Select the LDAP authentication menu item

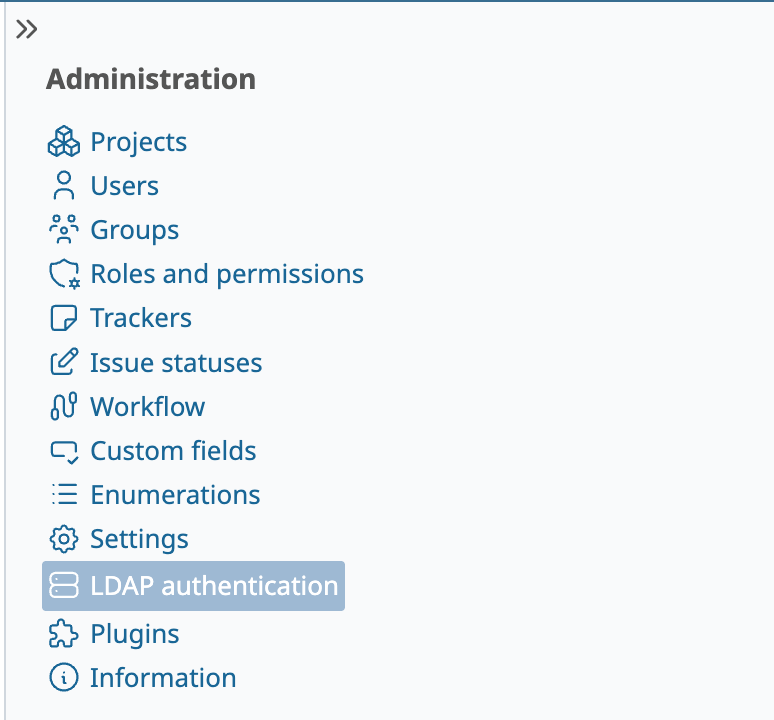click(x=194, y=586)
